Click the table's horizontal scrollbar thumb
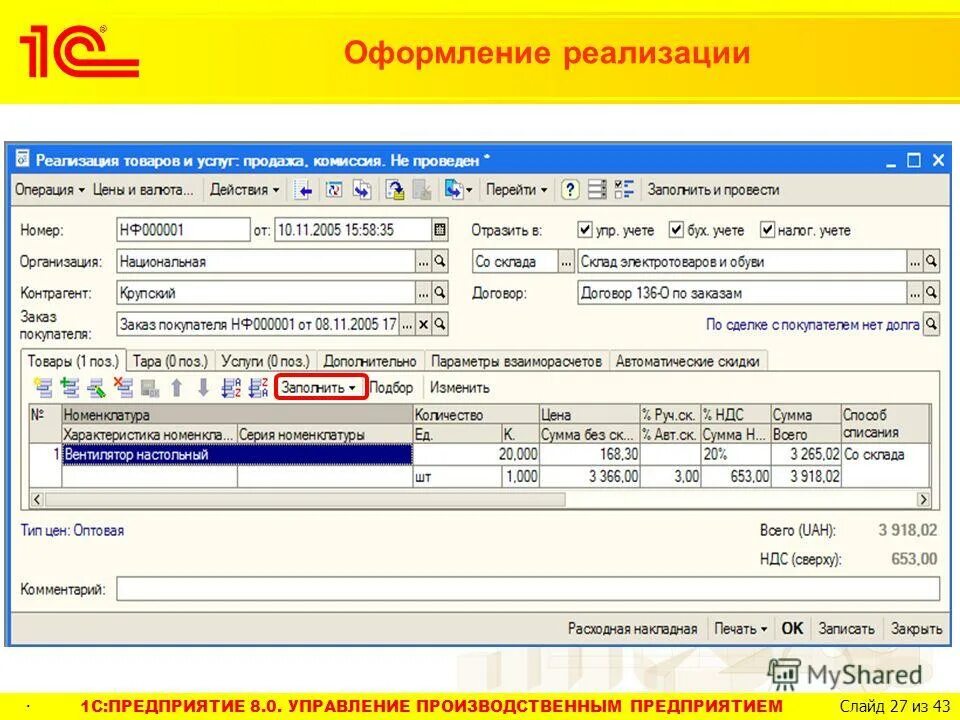 pos(305,500)
